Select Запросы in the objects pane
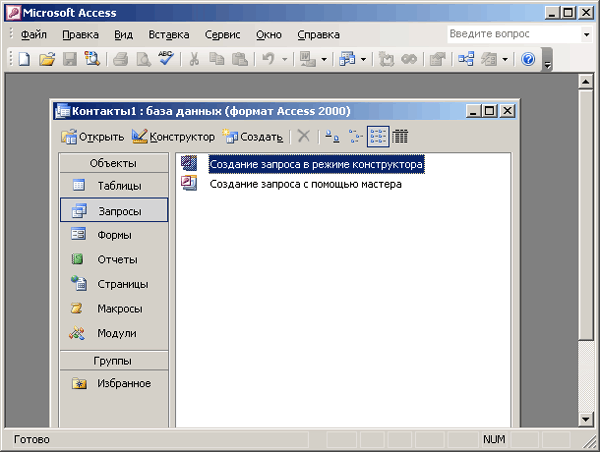 click(x=114, y=210)
